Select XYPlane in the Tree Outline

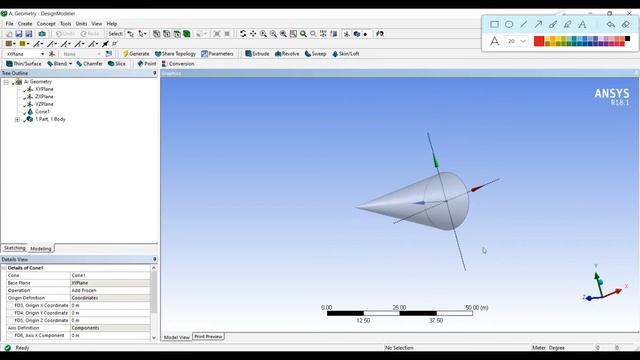pos(44,89)
